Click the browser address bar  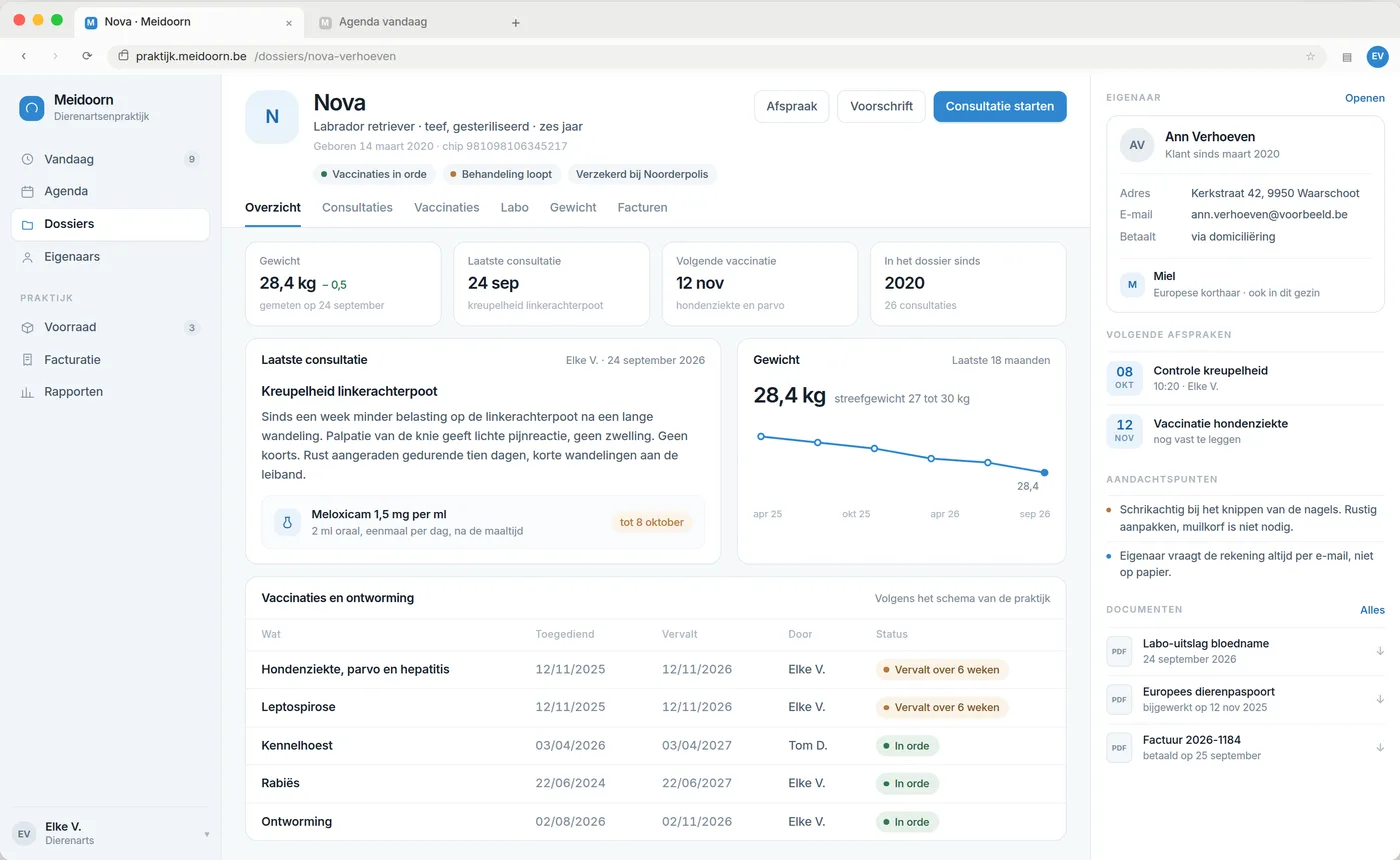(x=716, y=56)
